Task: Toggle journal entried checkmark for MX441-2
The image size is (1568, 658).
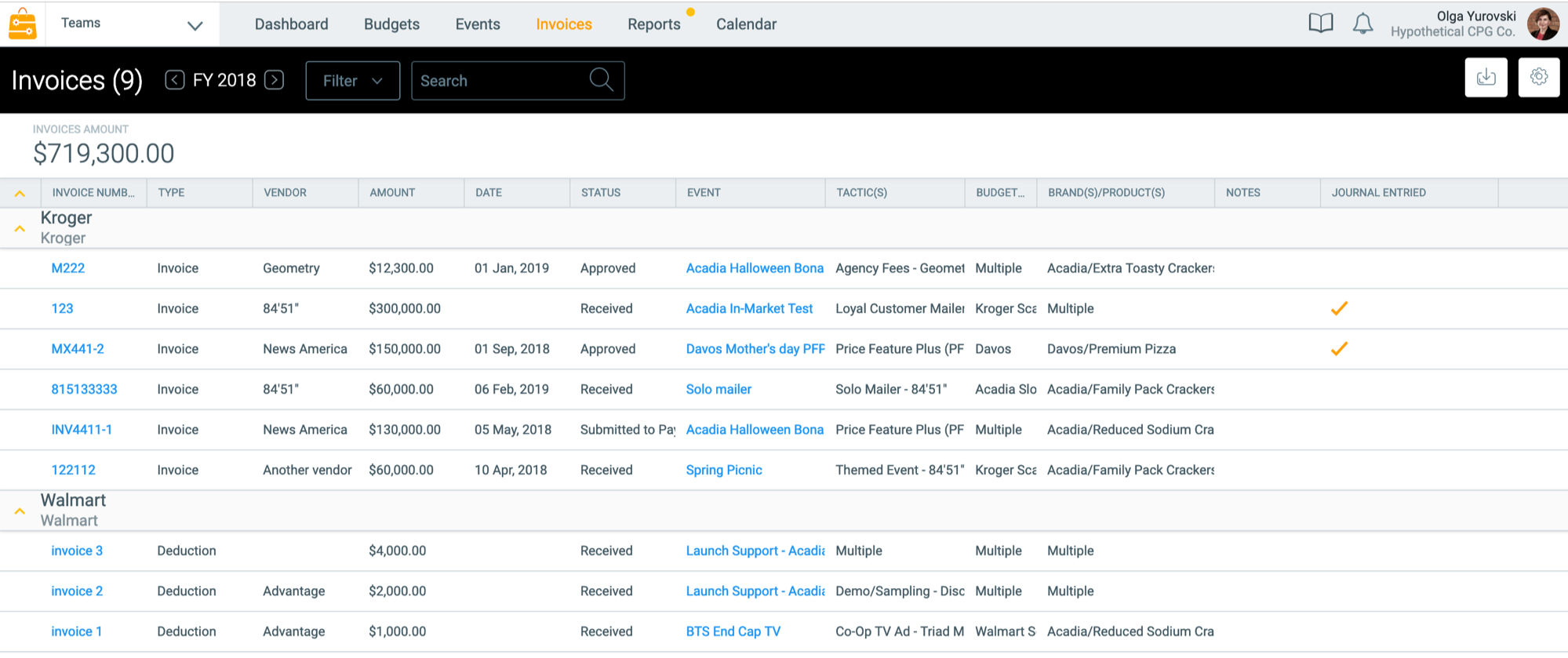Action: [x=1339, y=349]
